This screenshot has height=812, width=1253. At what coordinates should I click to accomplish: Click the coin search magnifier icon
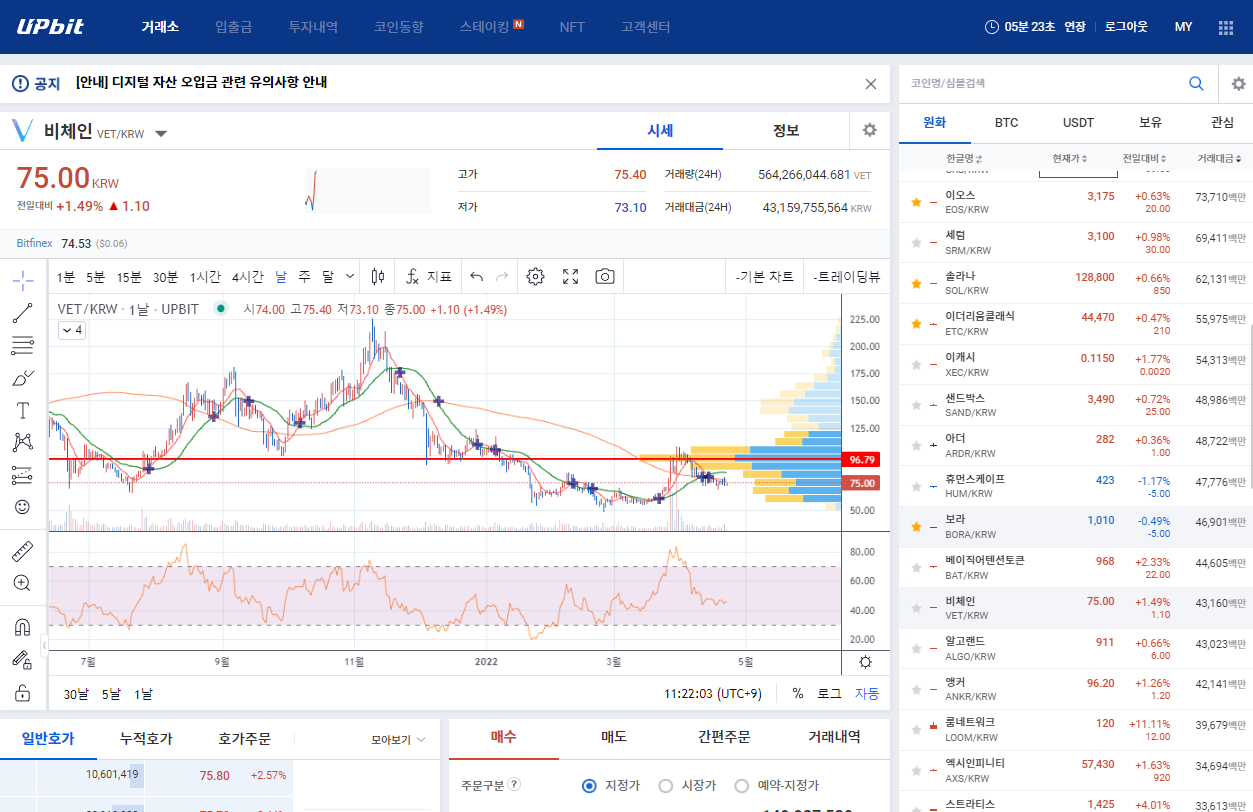point(1196,84)
